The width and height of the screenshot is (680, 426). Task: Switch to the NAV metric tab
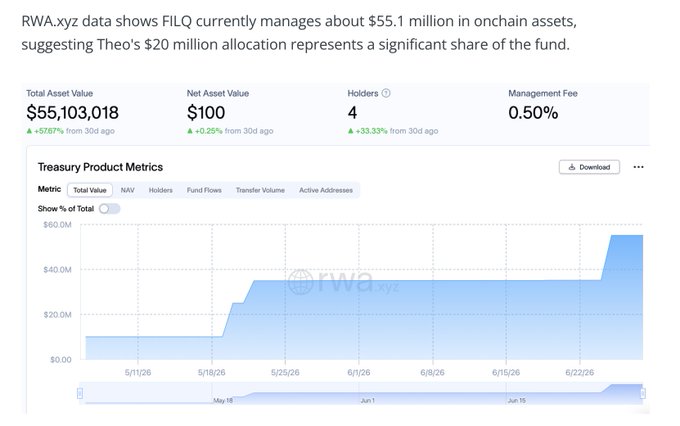pos(128,190)
